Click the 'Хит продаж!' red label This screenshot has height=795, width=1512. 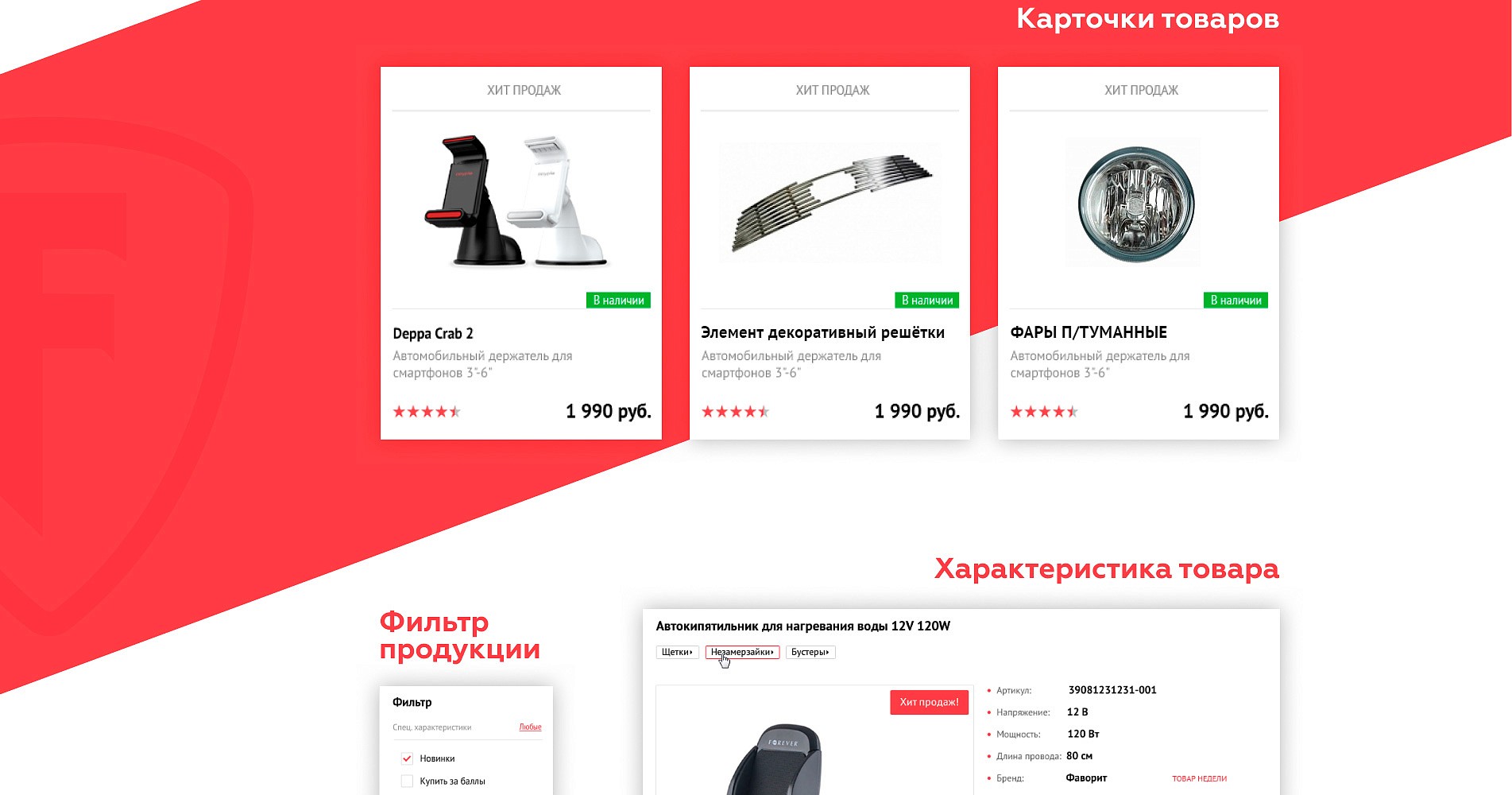pos(929,702)
